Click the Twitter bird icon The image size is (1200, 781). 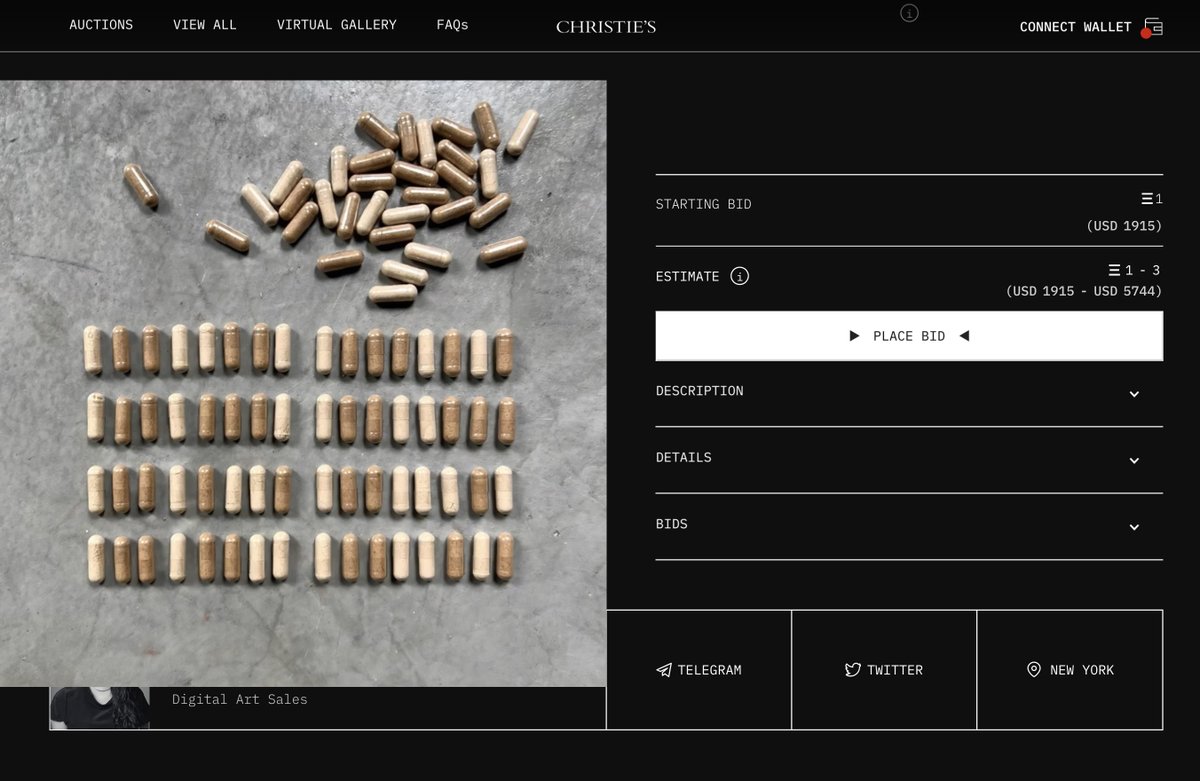pyautogui.click(x=852, y=670)
